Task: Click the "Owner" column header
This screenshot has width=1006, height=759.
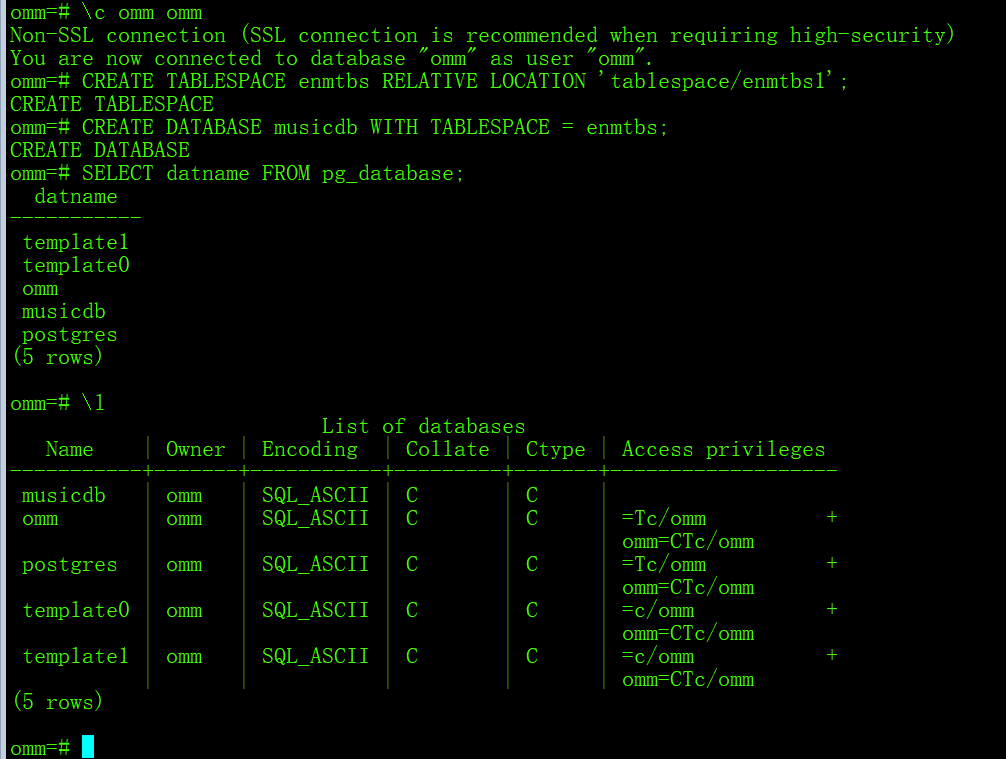Action: pyautogui.click(x=195, y=450)
